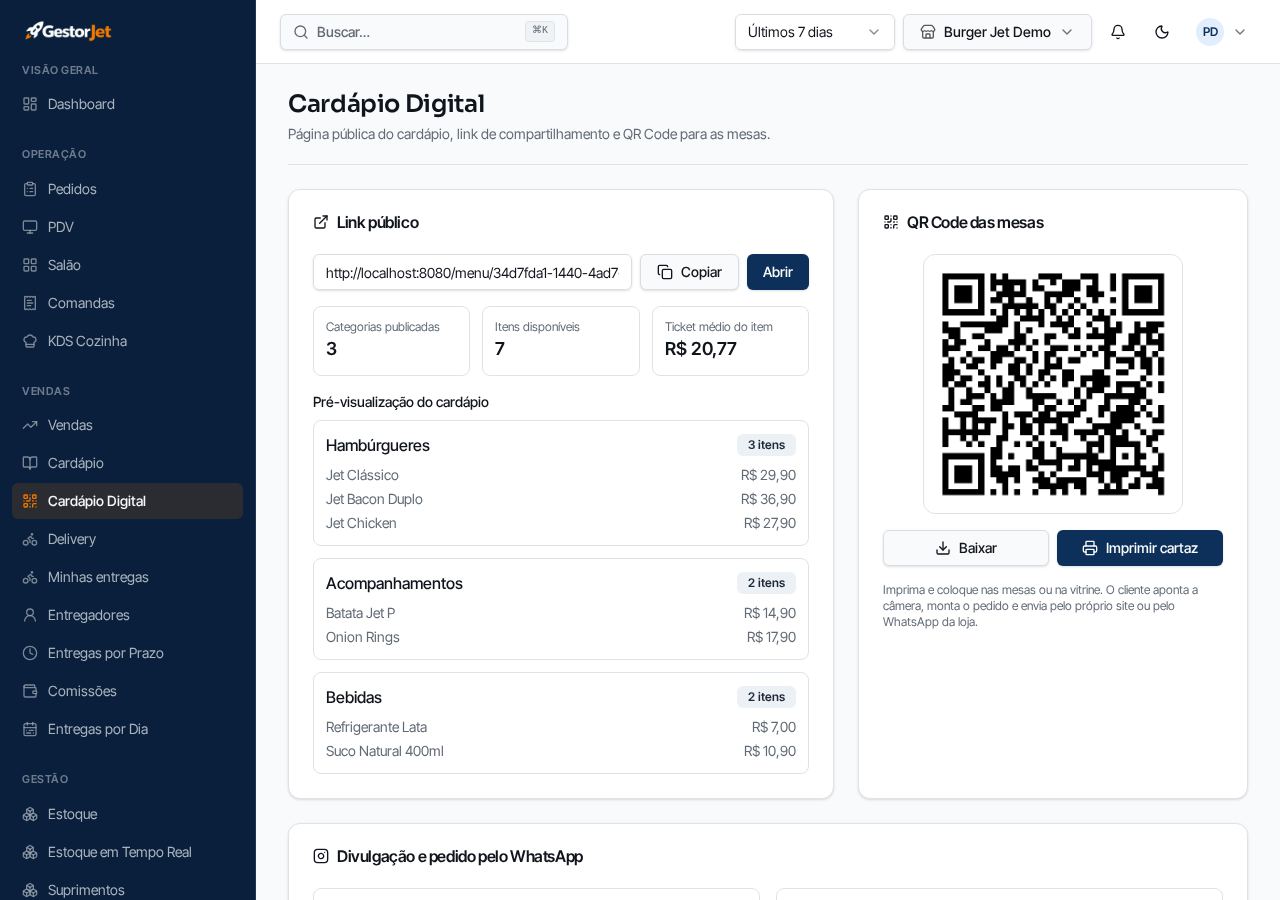Click Imprimir cartaz button
The width and height of the screenshot is (1280, 900).
[1140, 548]
